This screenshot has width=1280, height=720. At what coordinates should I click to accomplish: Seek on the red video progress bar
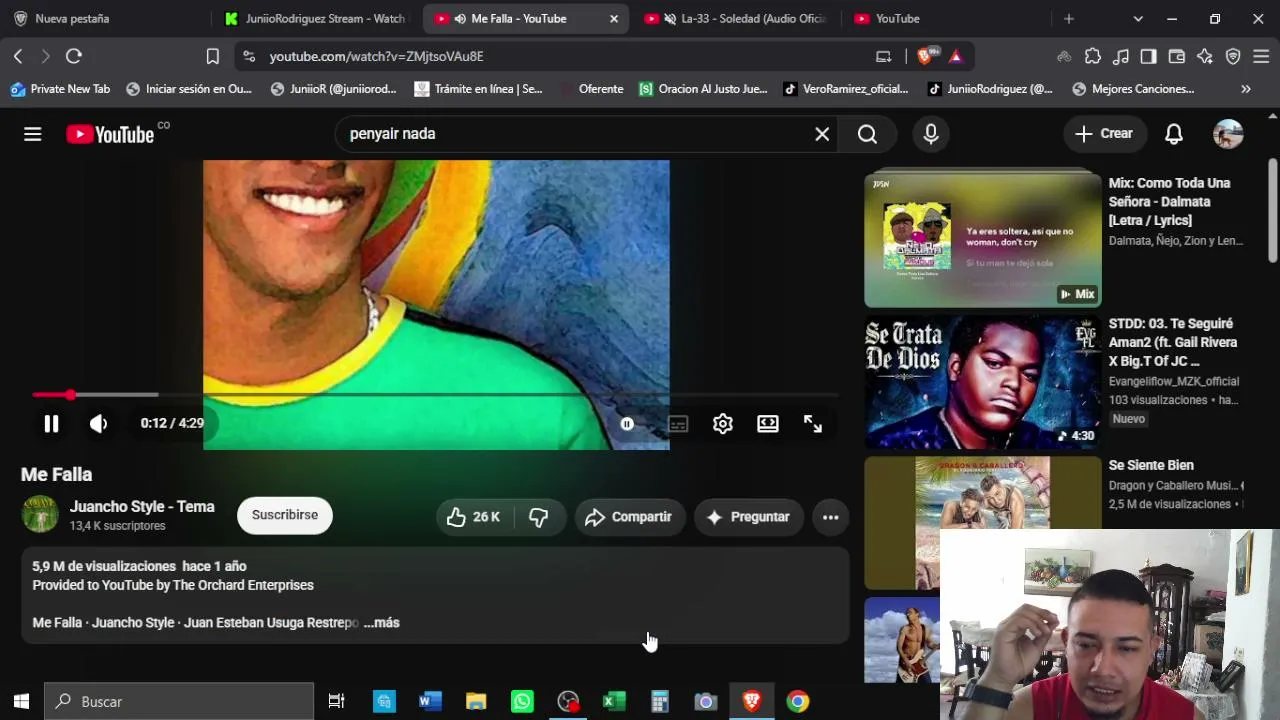[x=435, y=395]
